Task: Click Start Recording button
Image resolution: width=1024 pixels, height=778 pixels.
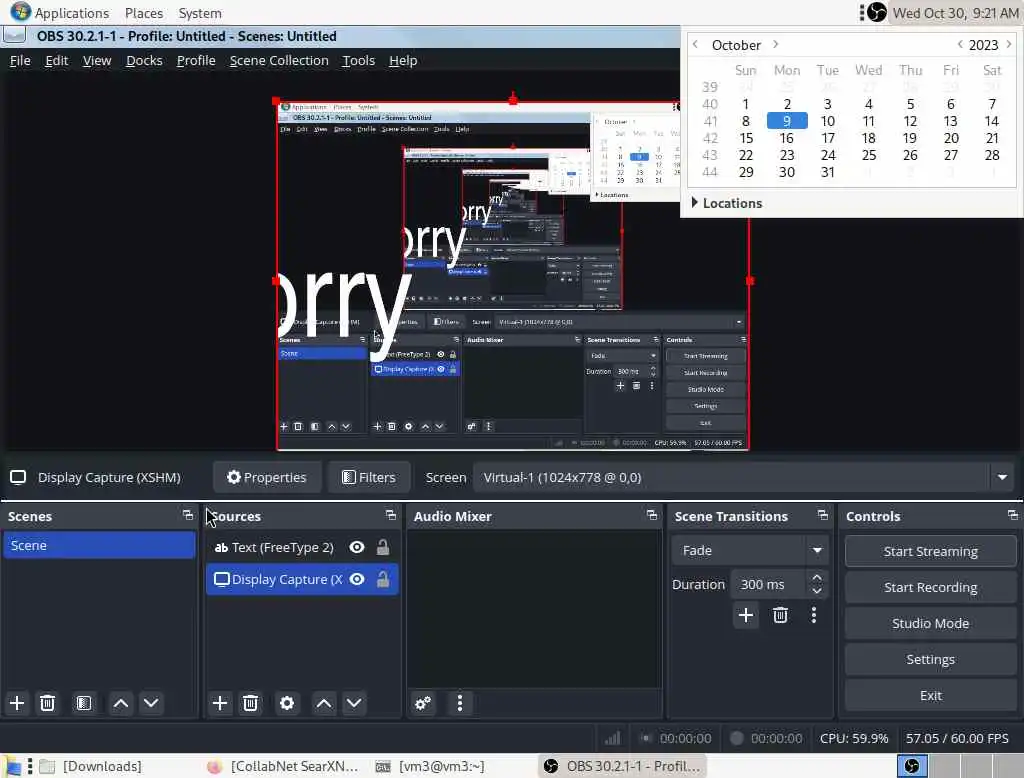Action: pos(931,587)
